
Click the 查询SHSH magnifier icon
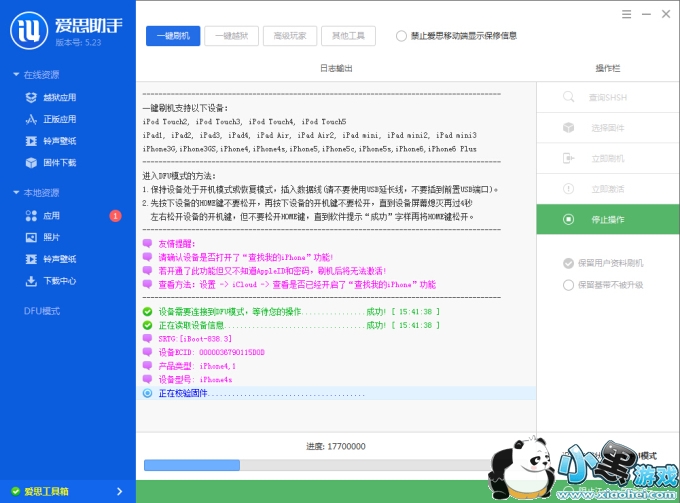click(x=569, y=97)
